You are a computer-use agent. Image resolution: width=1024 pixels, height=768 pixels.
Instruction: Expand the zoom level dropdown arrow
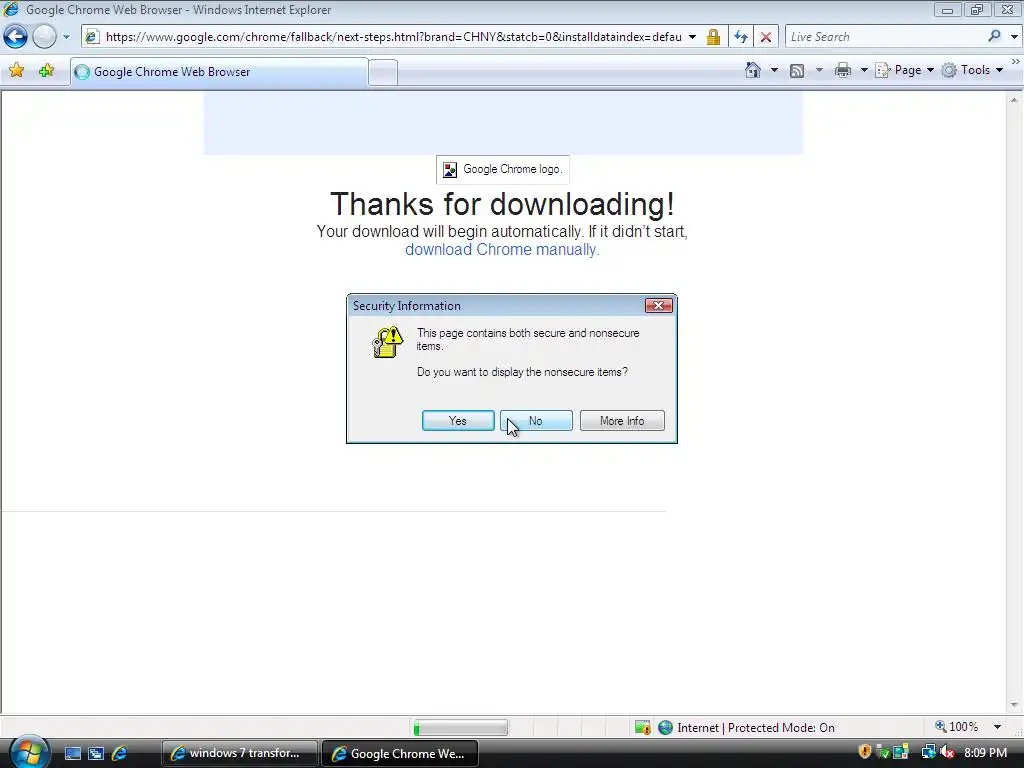click(x=997, y=727)
